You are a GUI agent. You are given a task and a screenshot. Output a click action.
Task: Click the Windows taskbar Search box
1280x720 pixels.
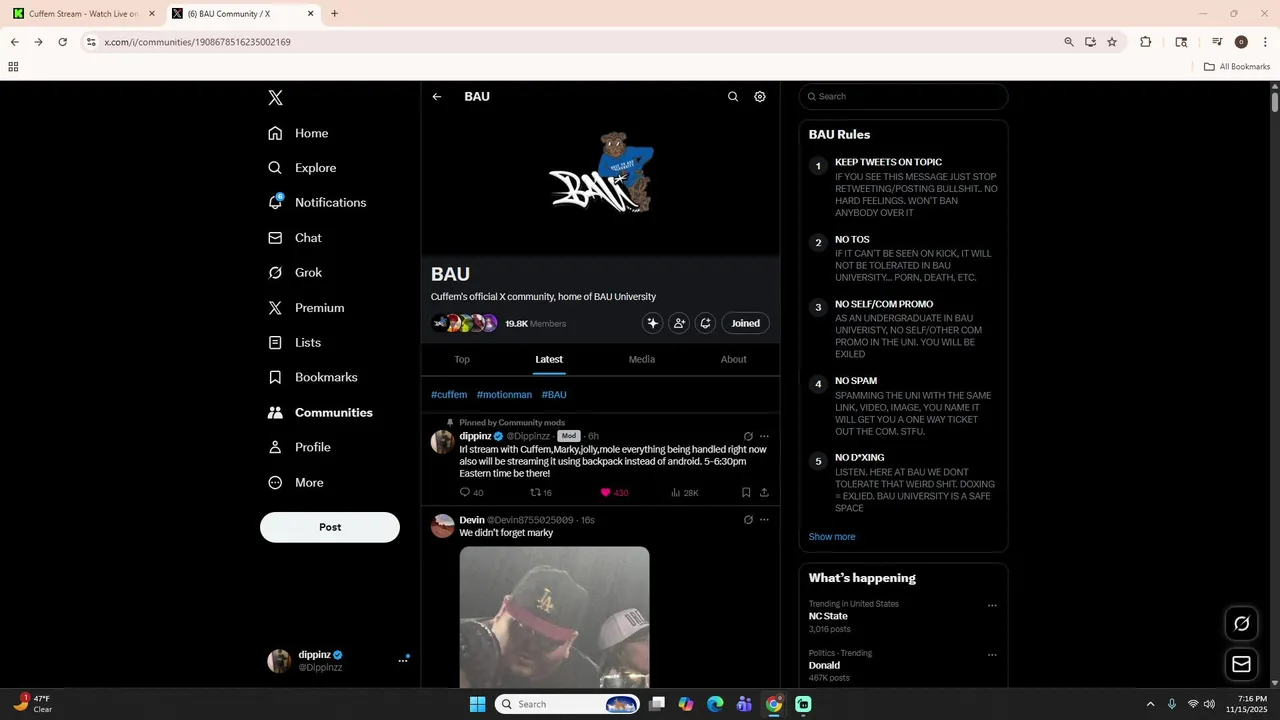pos(567,704)
